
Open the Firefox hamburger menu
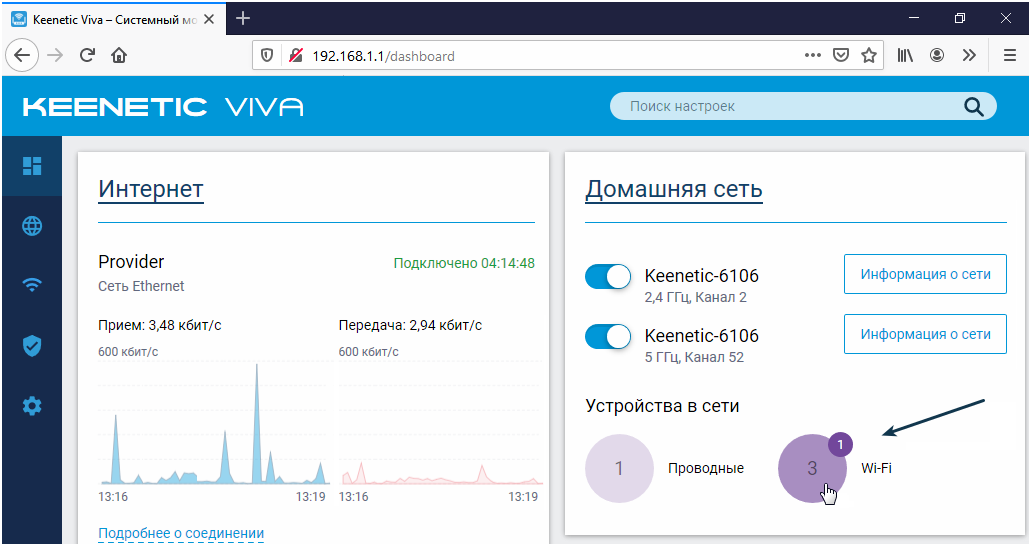(x=1009, y=56)
